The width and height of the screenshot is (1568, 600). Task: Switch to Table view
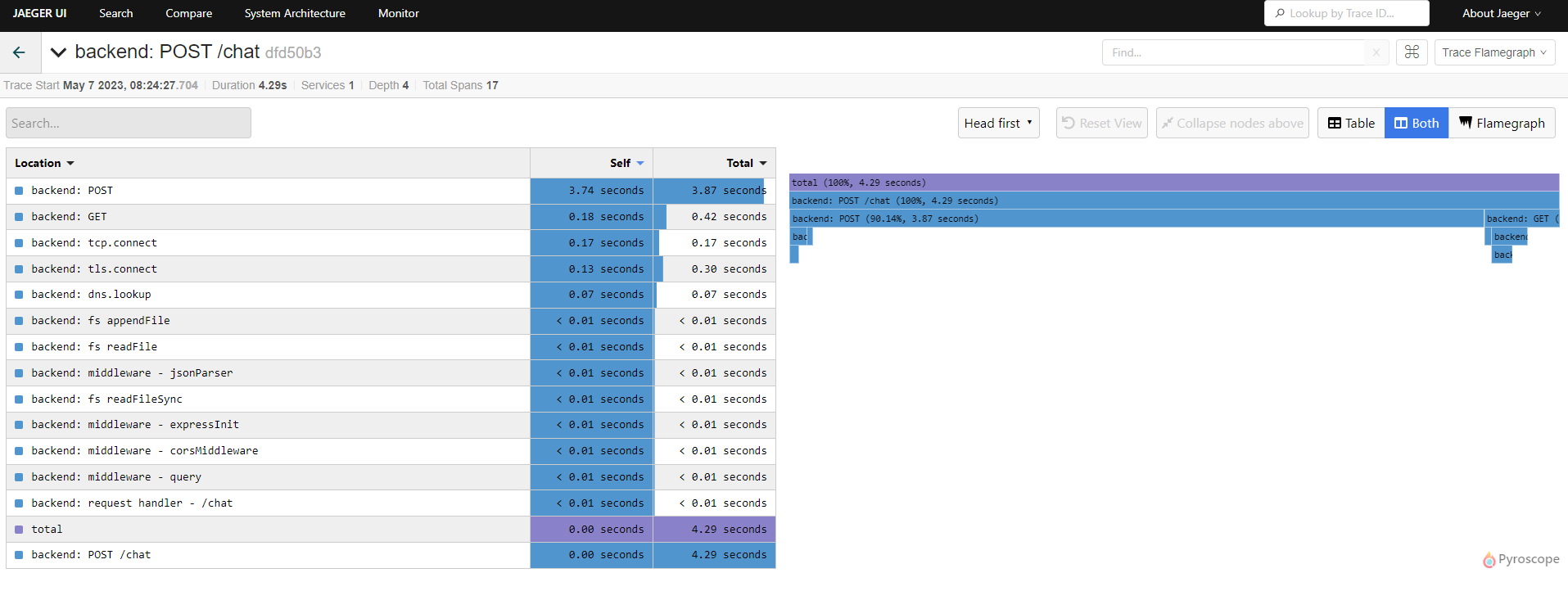tap(1351, 123)
